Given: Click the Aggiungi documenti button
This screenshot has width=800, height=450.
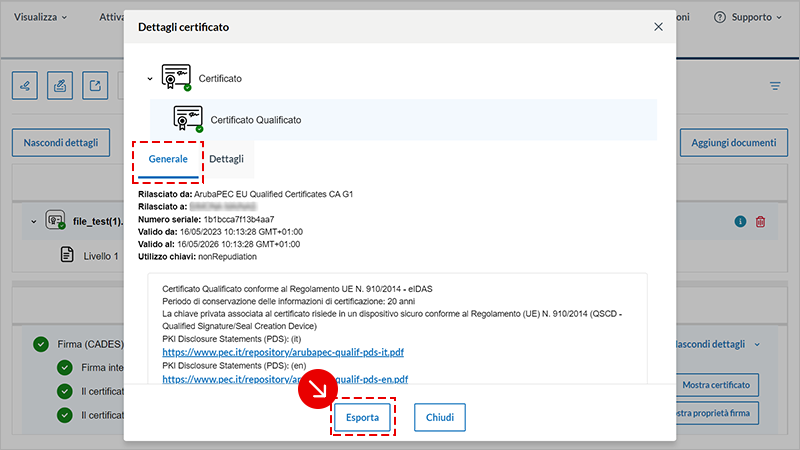Looking at the screenshot, I should point(734,143).
